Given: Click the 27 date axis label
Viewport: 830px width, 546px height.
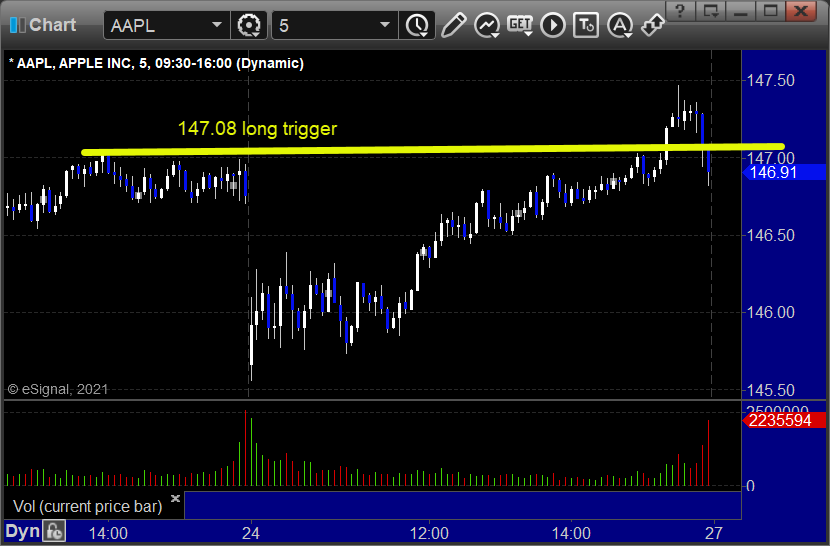Looking at the screenshot, I should (x=714, y=533).
